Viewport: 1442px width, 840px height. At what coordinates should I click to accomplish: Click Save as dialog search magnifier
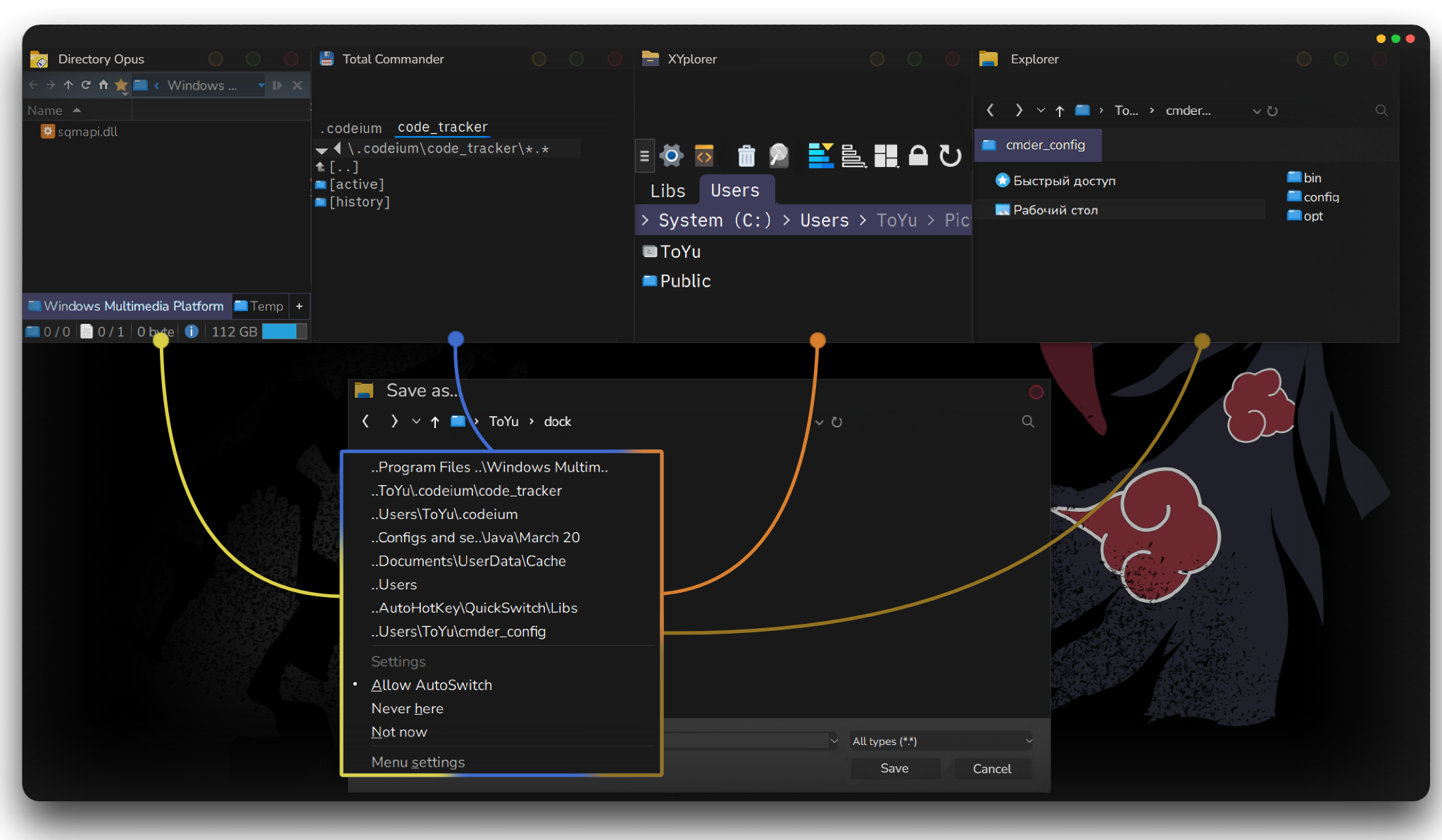tap(1027, 421)
